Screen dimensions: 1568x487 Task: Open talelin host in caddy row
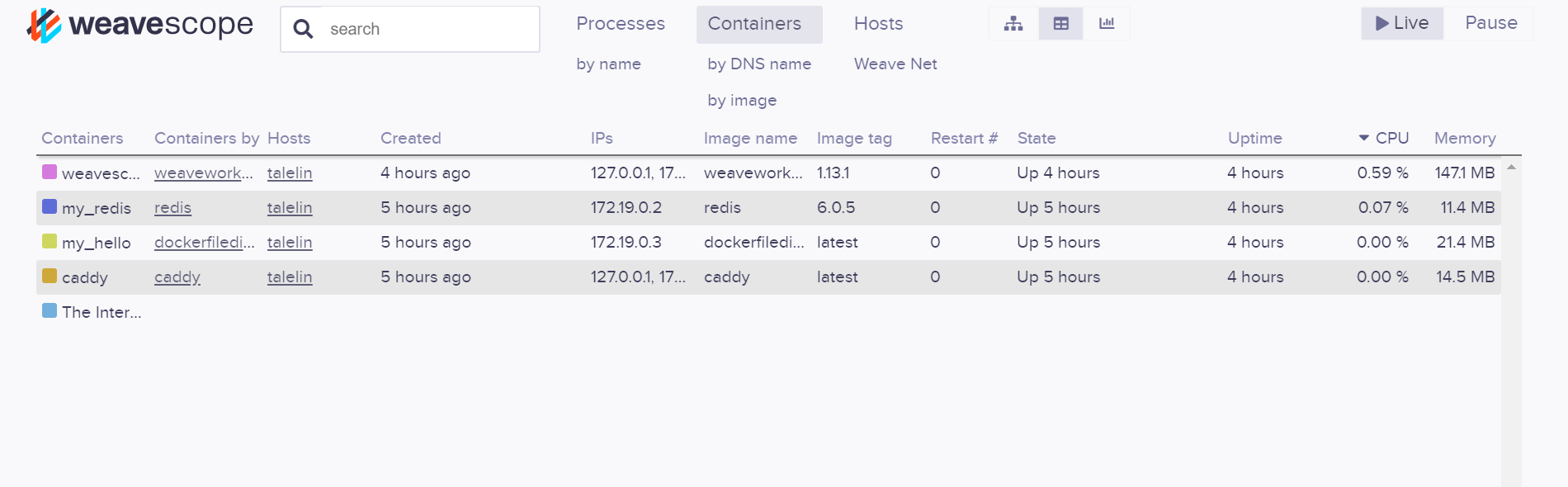[x=290, y=277]
